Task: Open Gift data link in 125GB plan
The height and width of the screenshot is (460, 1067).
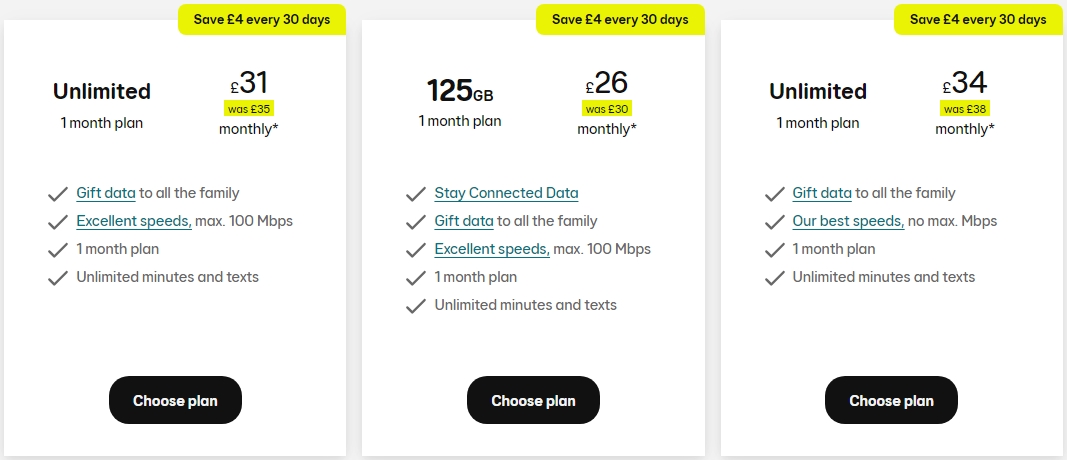Action: tap(464, 221)
